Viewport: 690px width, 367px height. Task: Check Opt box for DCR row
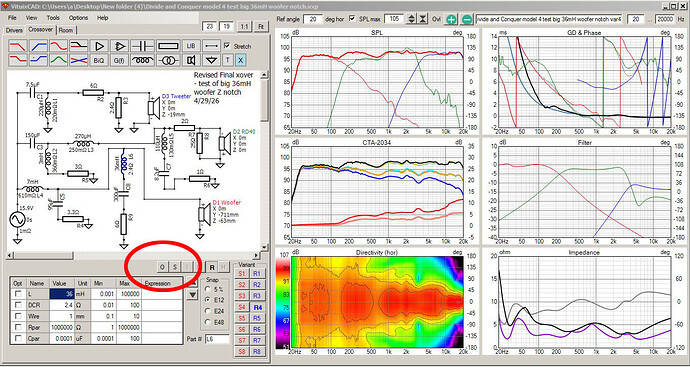(18, 305)
